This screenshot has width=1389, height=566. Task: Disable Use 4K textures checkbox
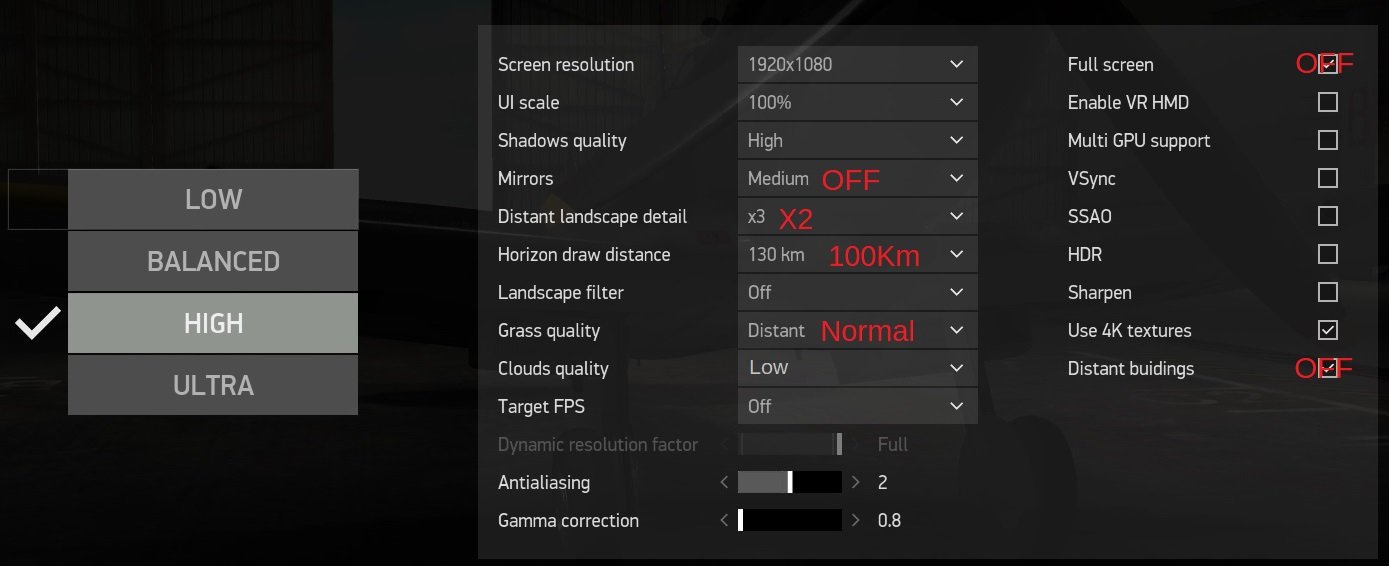(1327, 331)
